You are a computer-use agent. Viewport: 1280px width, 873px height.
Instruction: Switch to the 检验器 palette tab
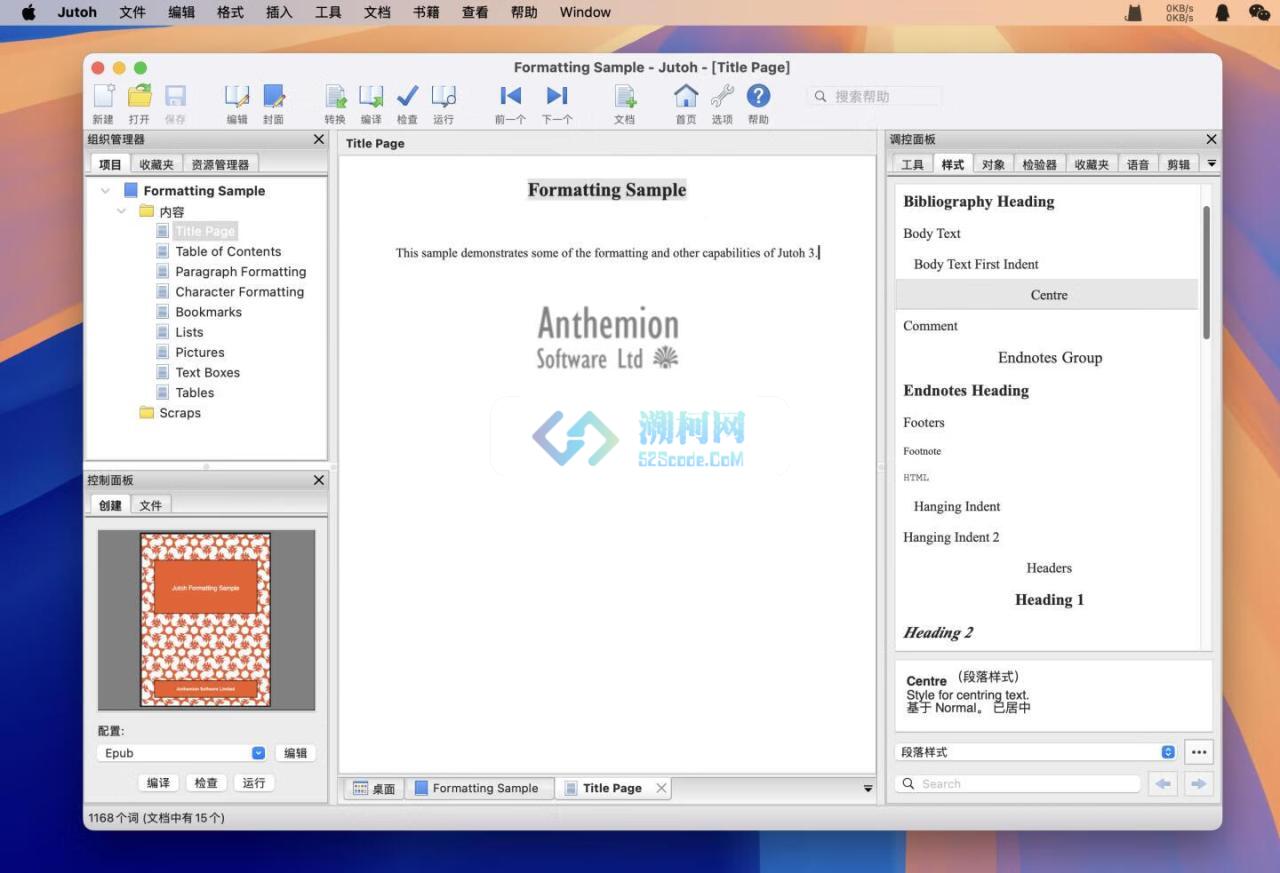[1039, 164]
